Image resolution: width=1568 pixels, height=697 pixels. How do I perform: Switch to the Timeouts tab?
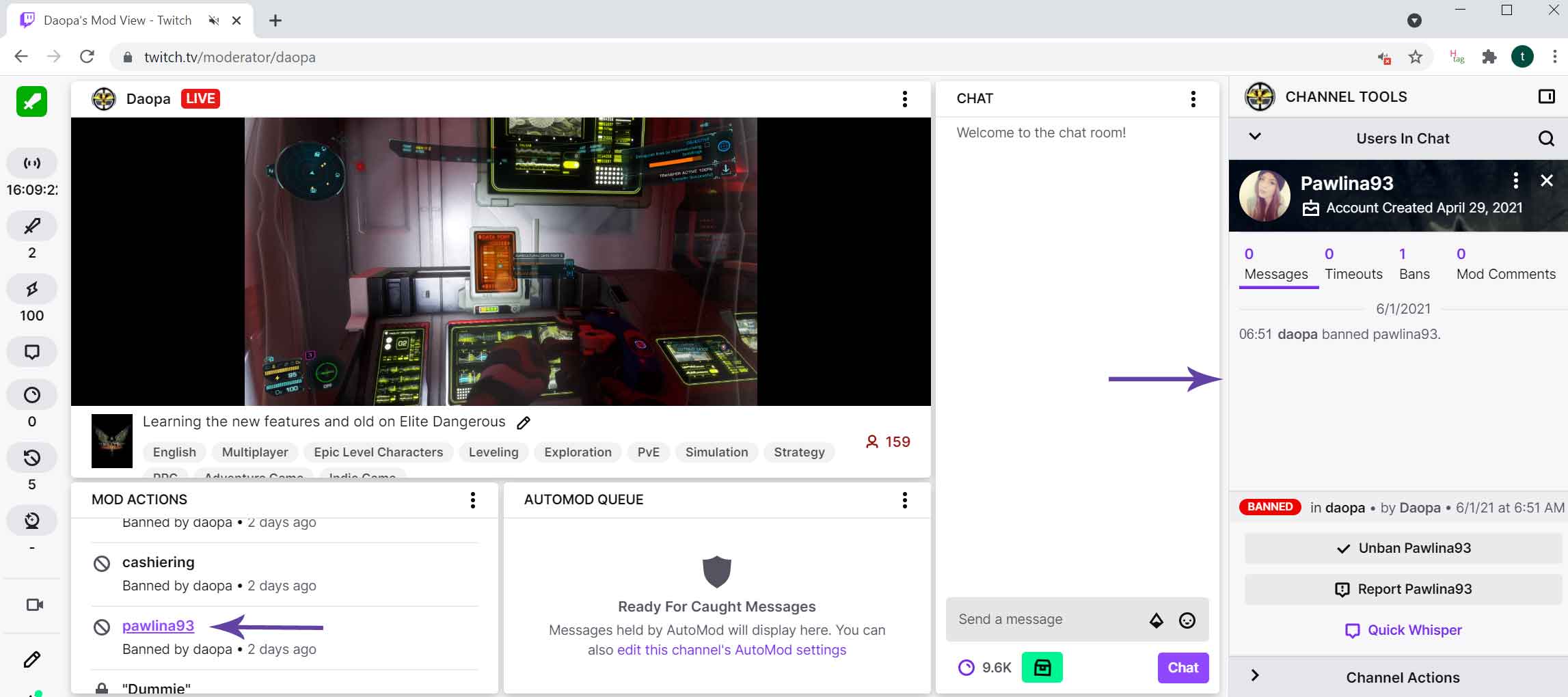coord(1353,264)
